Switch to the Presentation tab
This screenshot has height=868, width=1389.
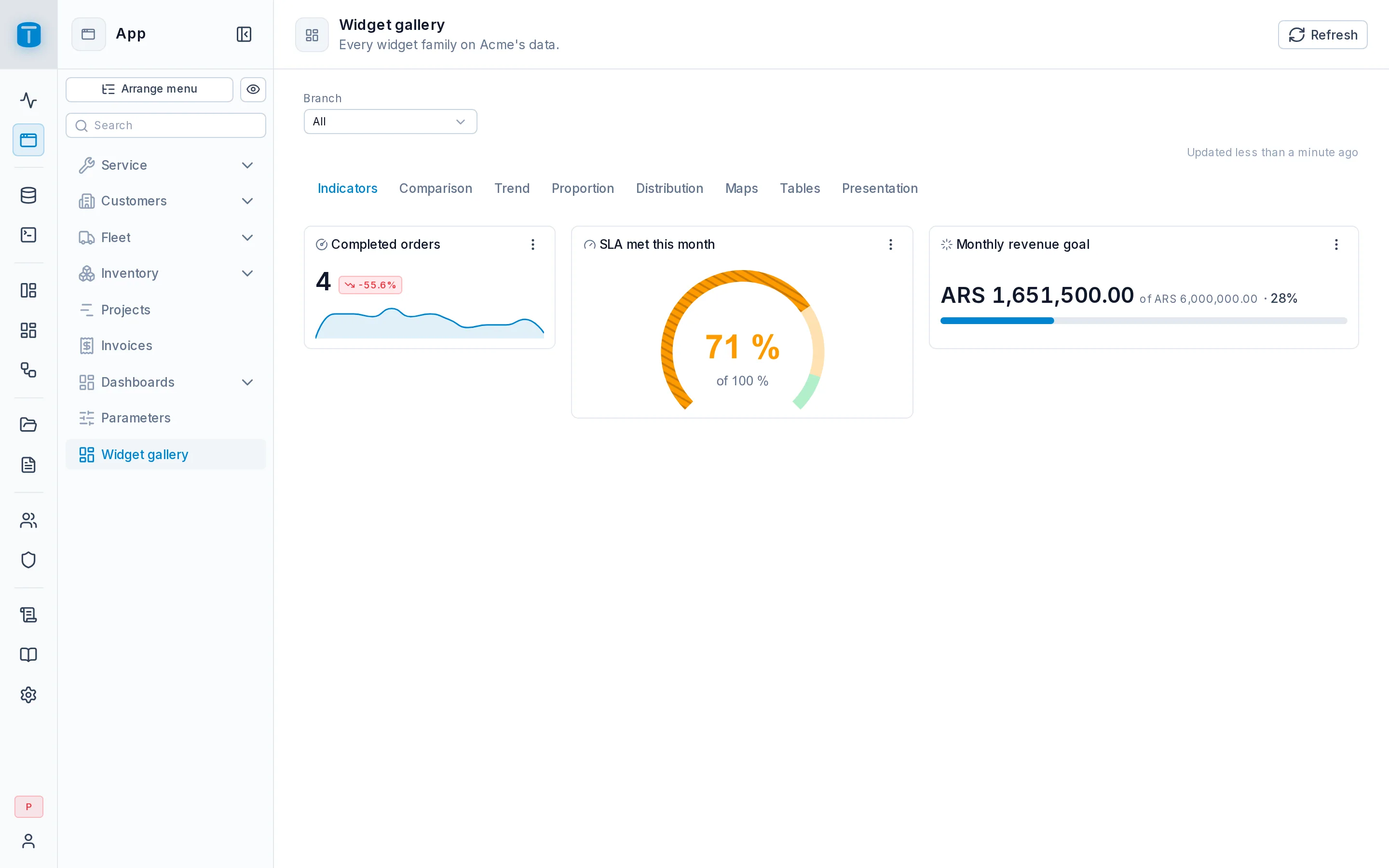click(879, 188)
